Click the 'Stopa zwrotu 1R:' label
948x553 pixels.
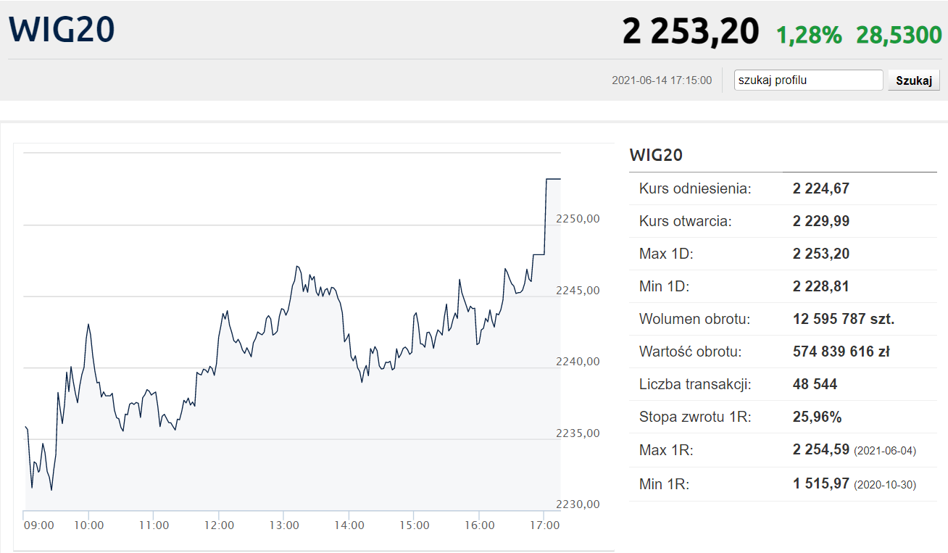[x=695, y=417]
